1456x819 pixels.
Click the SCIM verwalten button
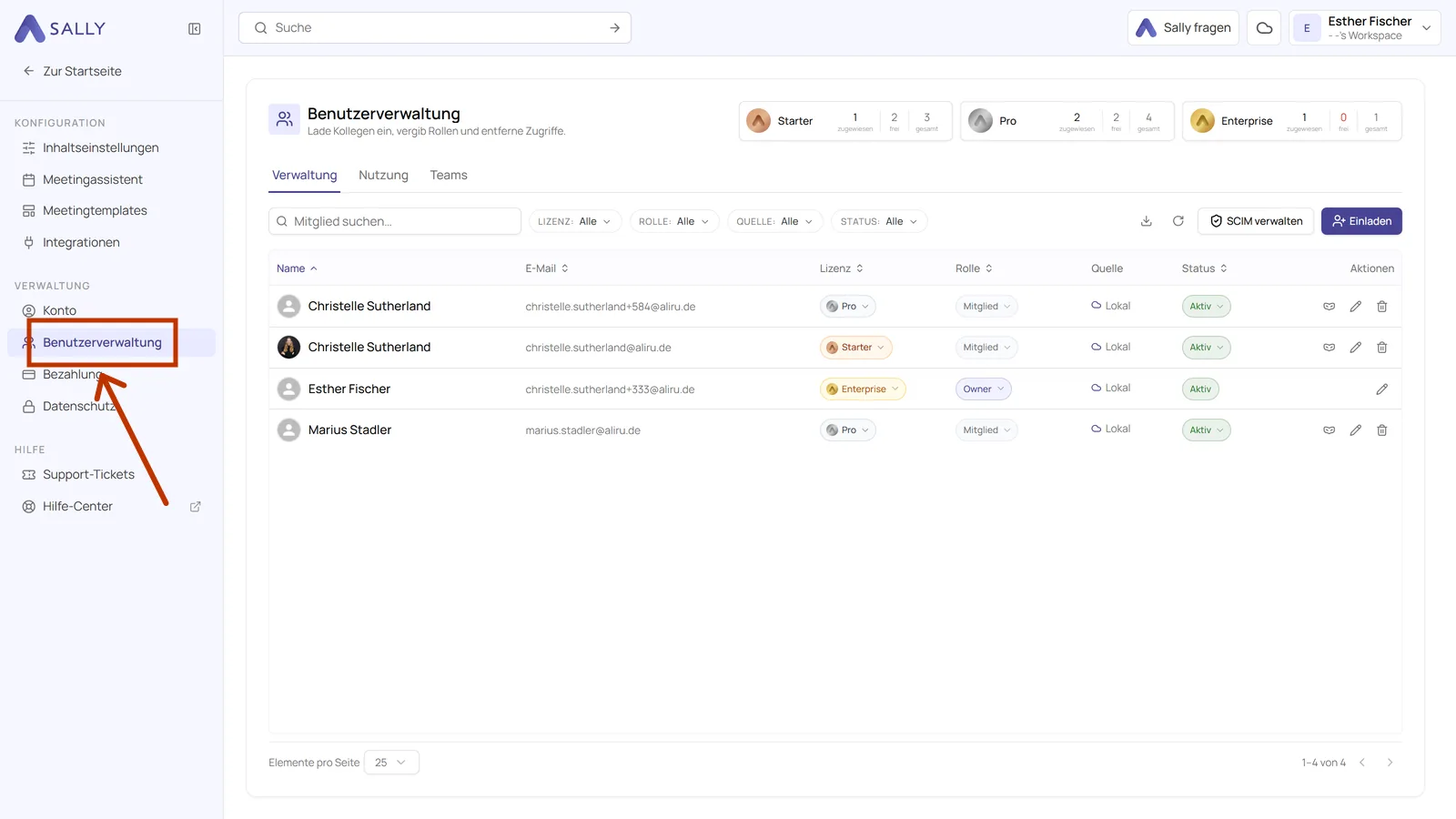click(1256, 221)
